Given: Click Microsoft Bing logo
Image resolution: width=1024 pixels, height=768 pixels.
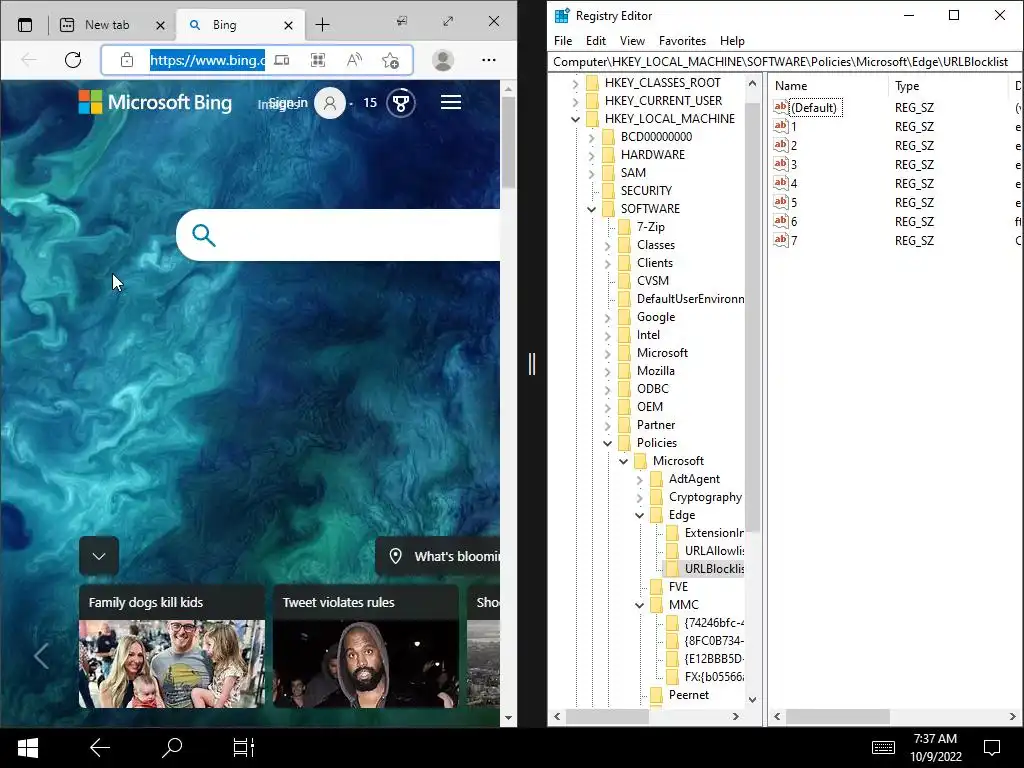Looking at the screenshot, I should [155, 103].
